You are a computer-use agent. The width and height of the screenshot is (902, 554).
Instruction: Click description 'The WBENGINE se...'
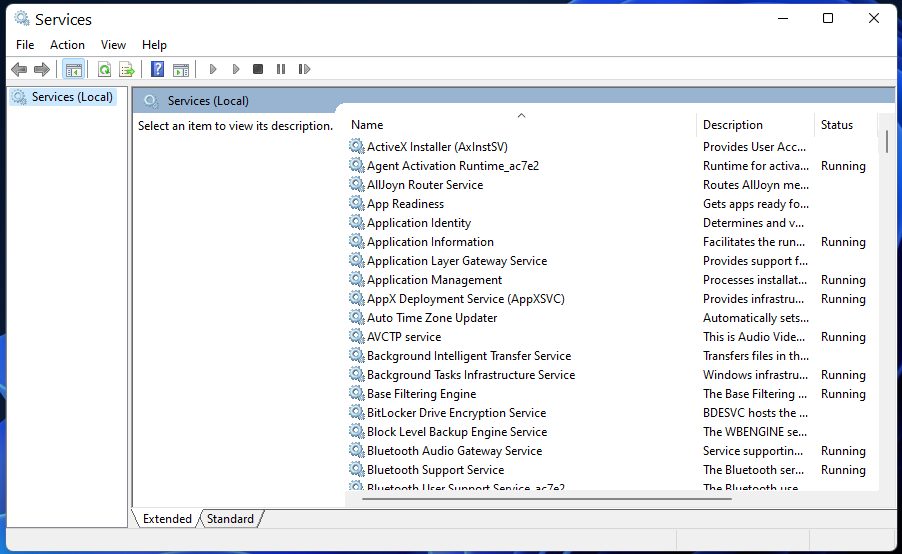(x=754, y=431)
